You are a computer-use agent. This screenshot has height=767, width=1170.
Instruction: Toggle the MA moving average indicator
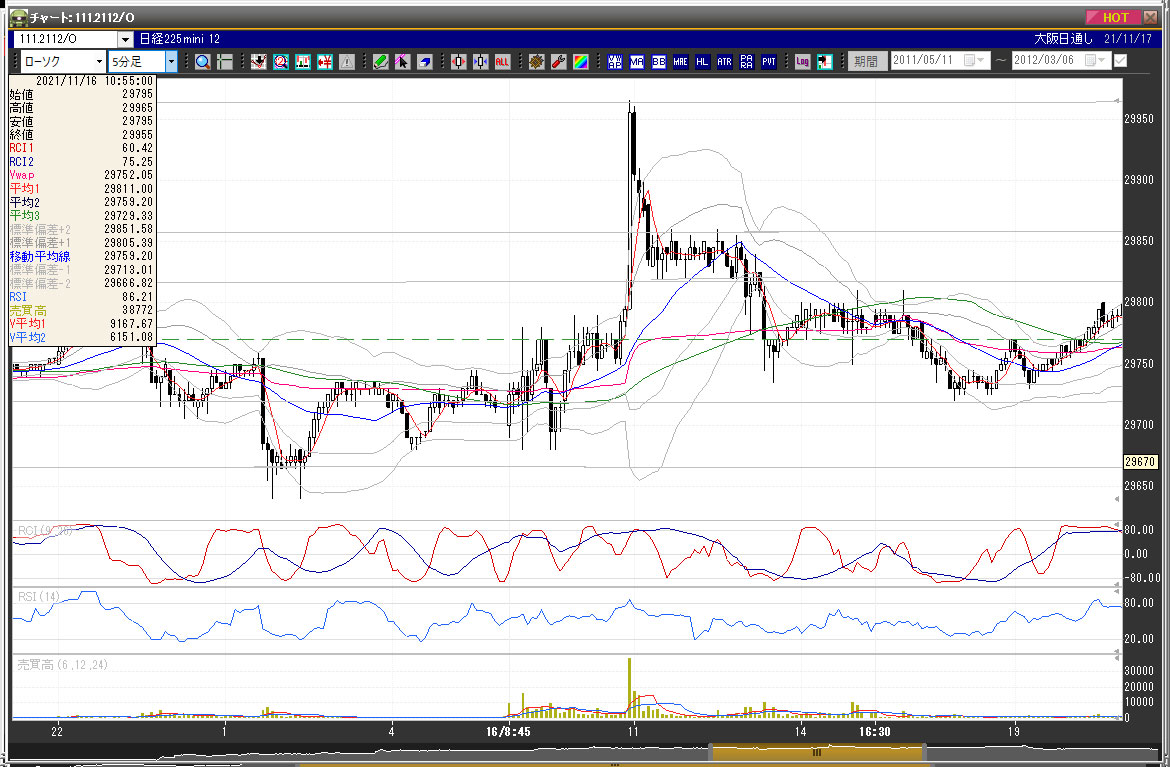tap(636, 62)
